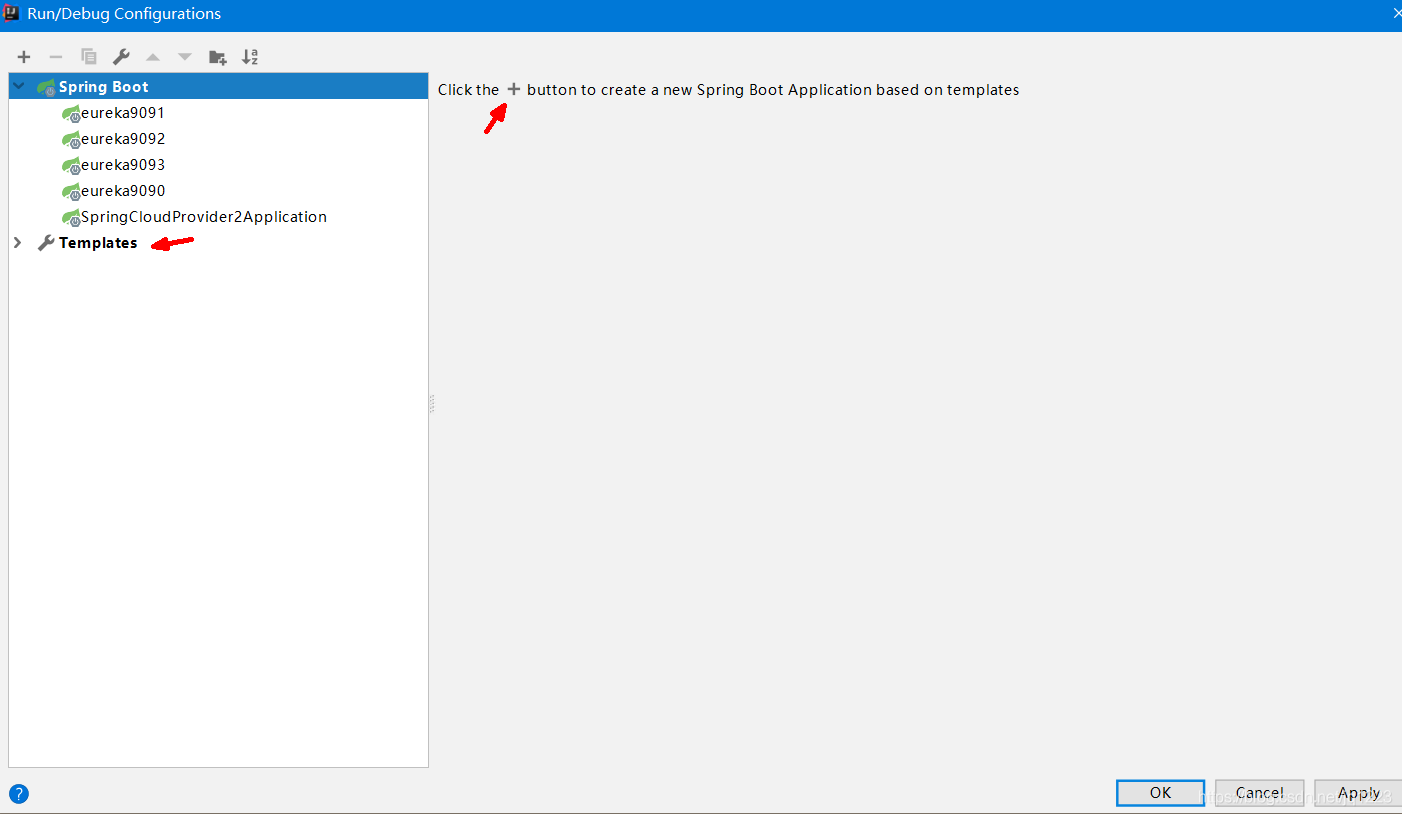Click the eureka9093 Spring Boot icon
The height and width of the screenshot is (816, 1402).
71,166
